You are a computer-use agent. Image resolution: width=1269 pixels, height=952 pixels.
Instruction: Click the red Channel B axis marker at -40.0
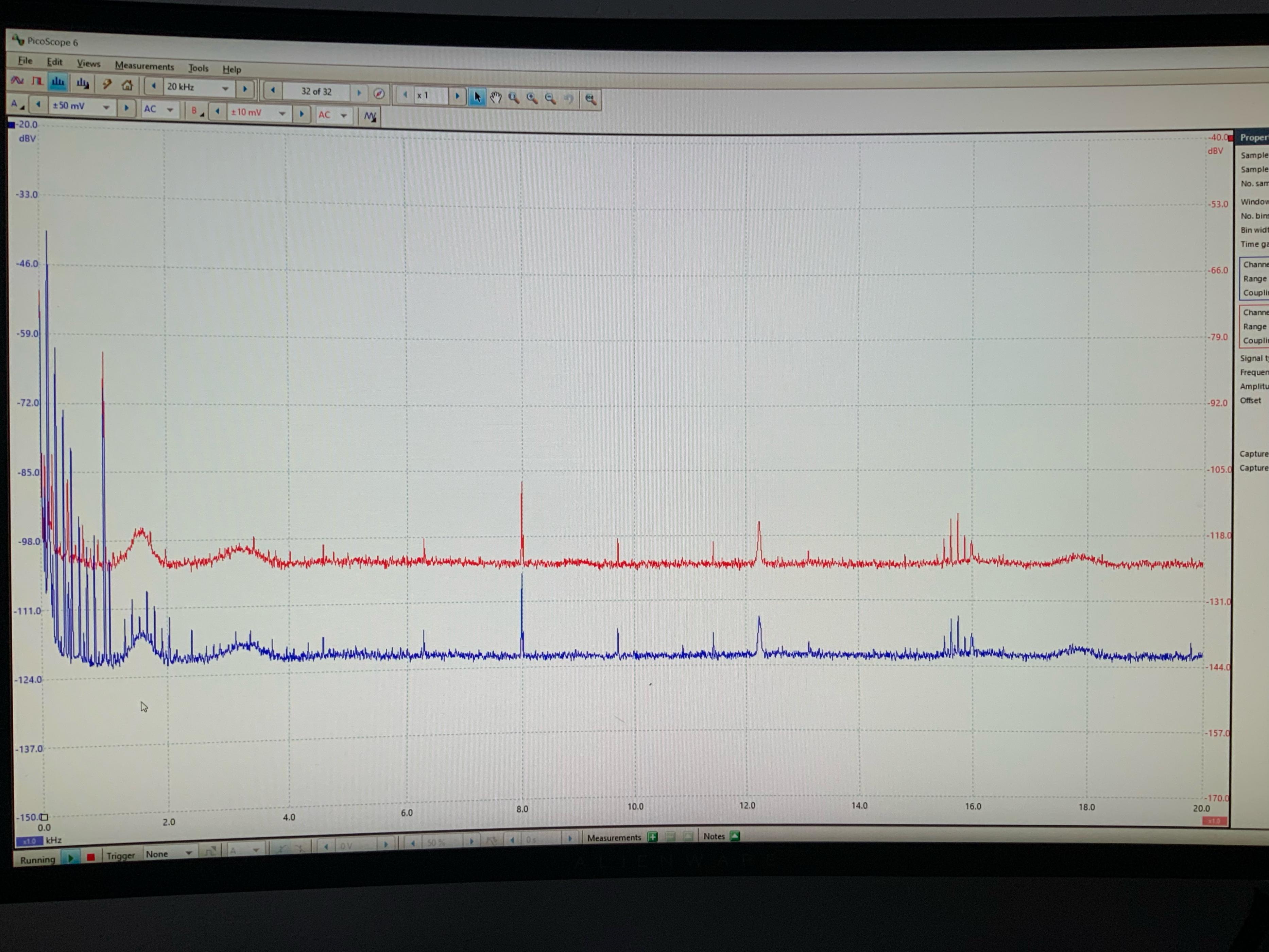(1231, 138)
